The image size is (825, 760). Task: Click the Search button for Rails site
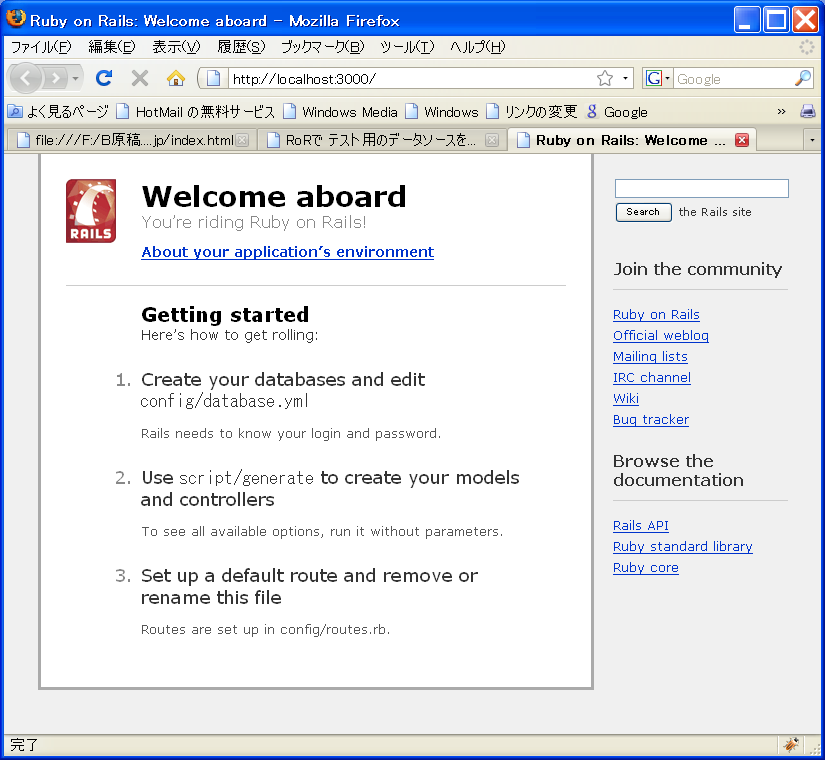point(643,212)
